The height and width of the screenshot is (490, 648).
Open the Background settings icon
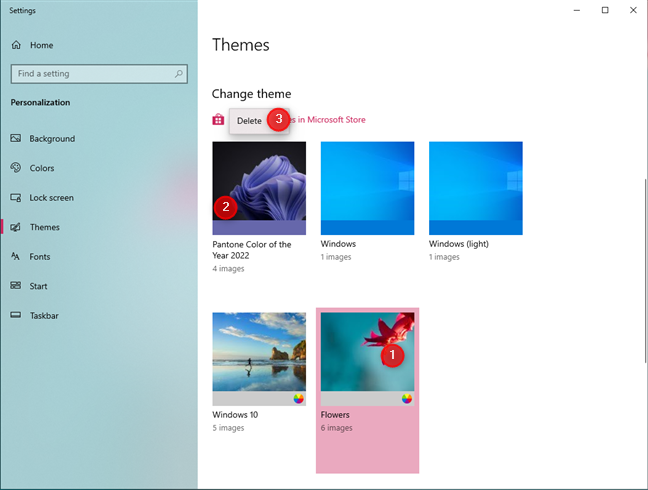[x=16, y=138]
